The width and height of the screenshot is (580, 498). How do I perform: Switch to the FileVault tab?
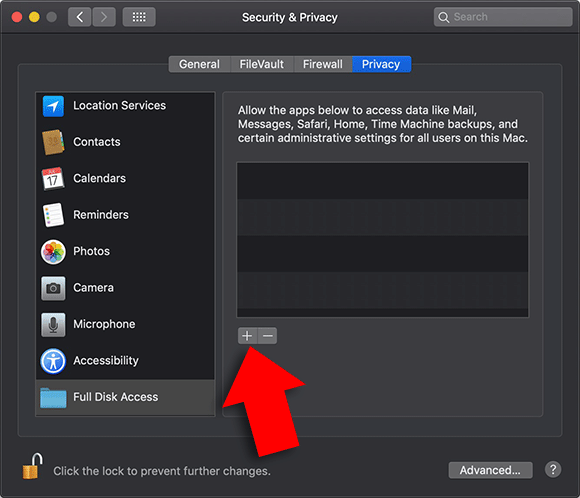coord(262,64)
